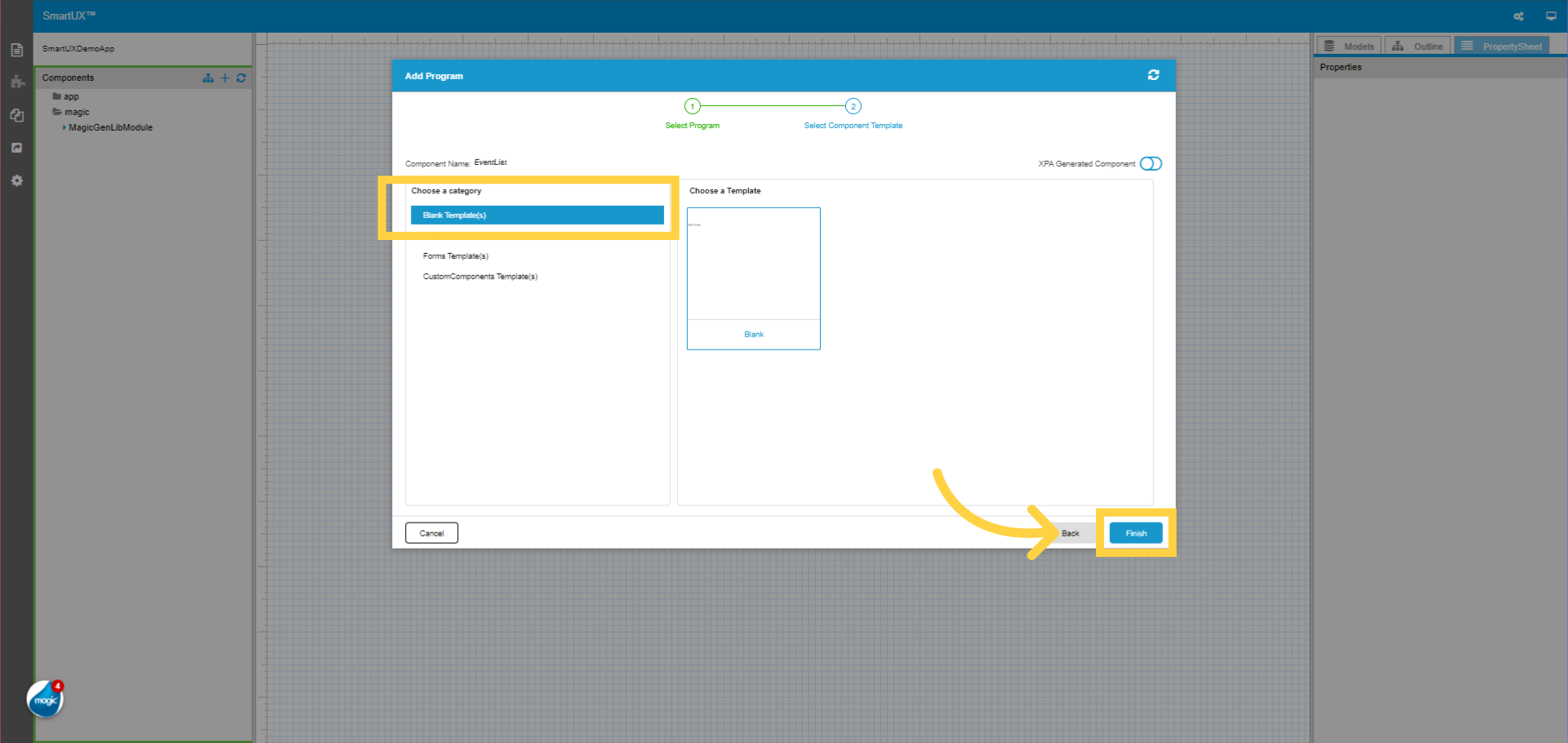Open the settings gear in the left sidebar

click(x=16, y=180)
